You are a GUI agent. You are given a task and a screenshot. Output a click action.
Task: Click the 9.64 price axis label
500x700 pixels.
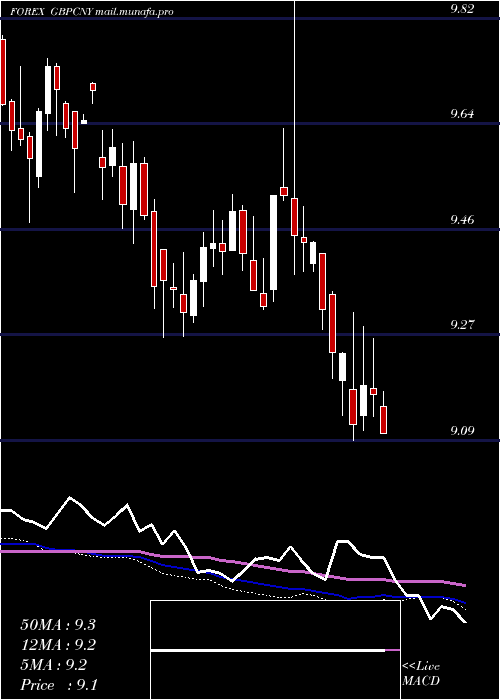[x=462, y=114]
